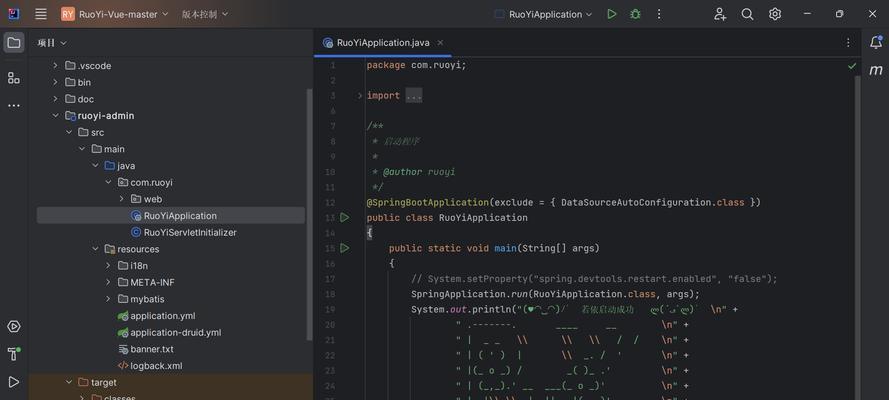This screenshot has height=400, width=889.
Task: Click the RY project badge icon
Action: pos(68,14)
